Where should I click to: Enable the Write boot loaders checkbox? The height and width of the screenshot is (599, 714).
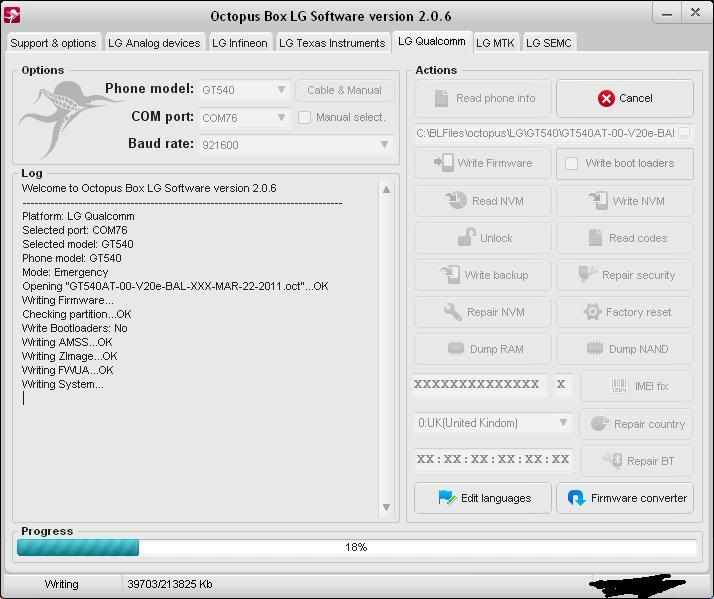tap(571, 163)
